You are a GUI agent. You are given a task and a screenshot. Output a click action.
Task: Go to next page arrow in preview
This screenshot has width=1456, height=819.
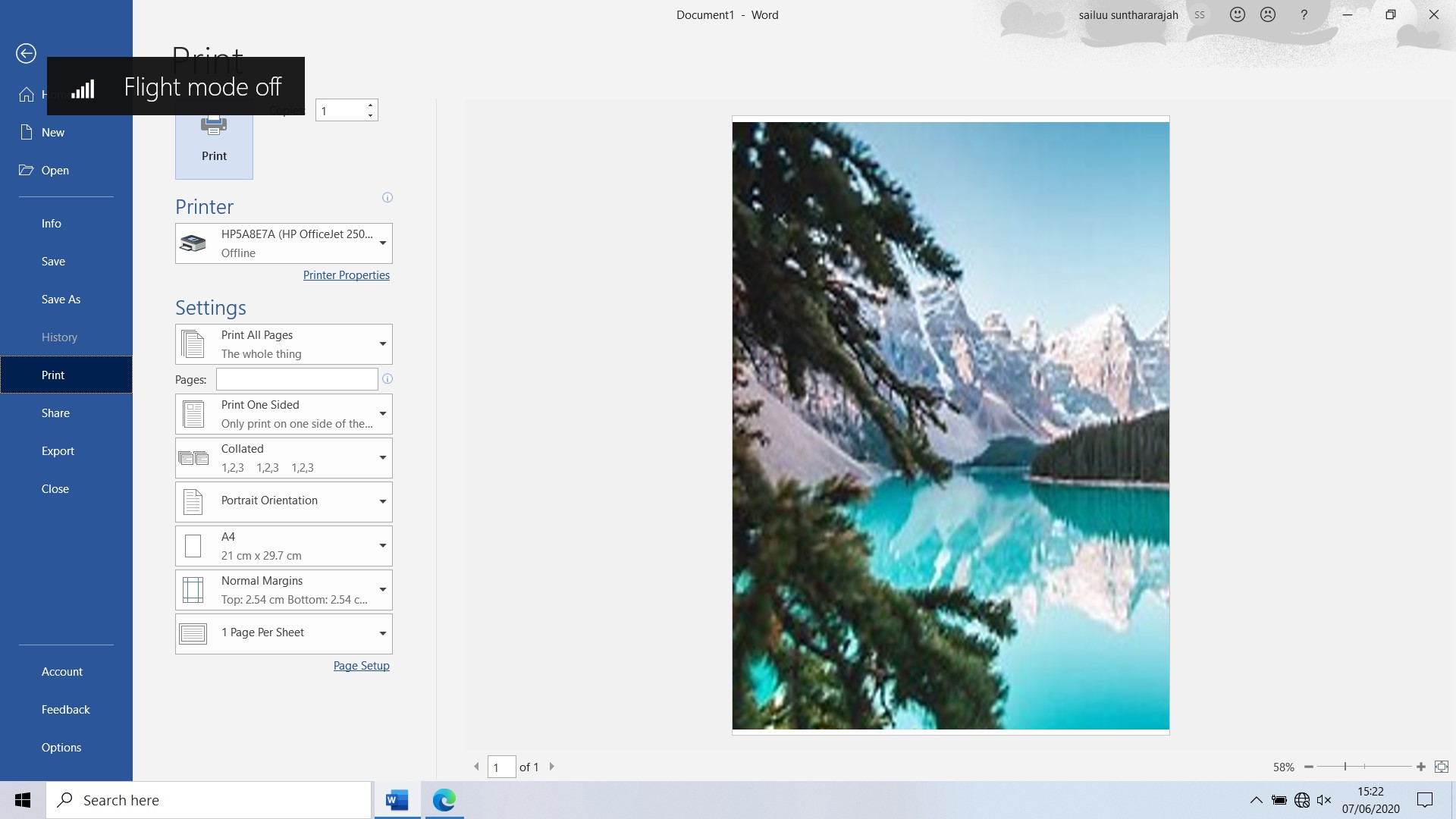(552, 767)
